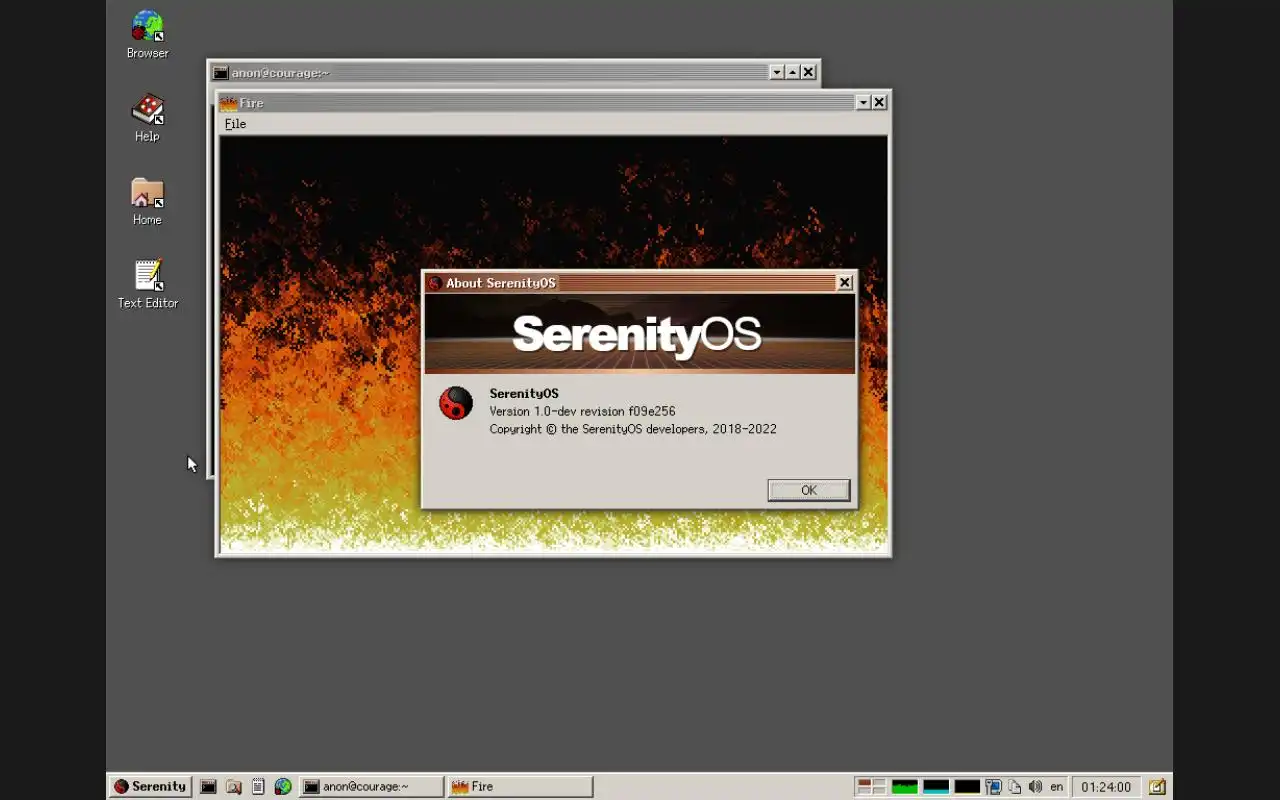The height and width of the screenshot is (800, 1280).
Task: Click the 01:24:00 taskbar clock
Action: [1106, 787]
